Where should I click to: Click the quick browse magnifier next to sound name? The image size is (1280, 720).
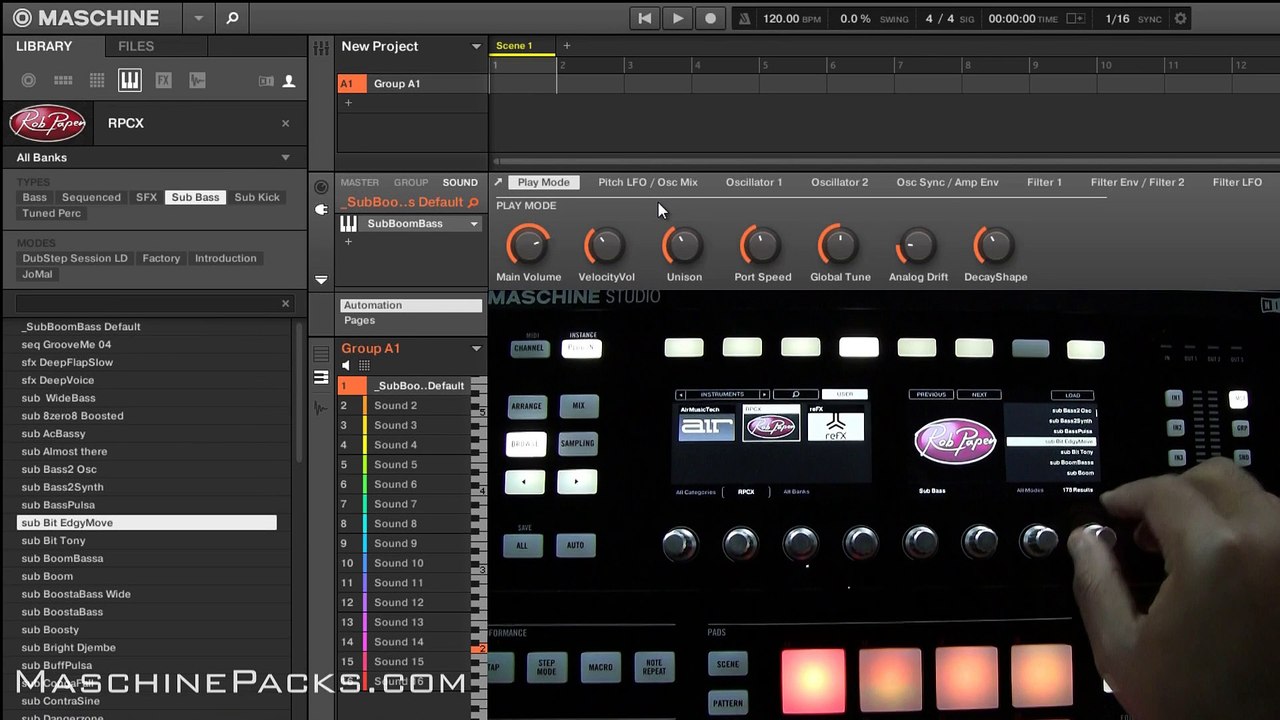[x=473, y=202]
